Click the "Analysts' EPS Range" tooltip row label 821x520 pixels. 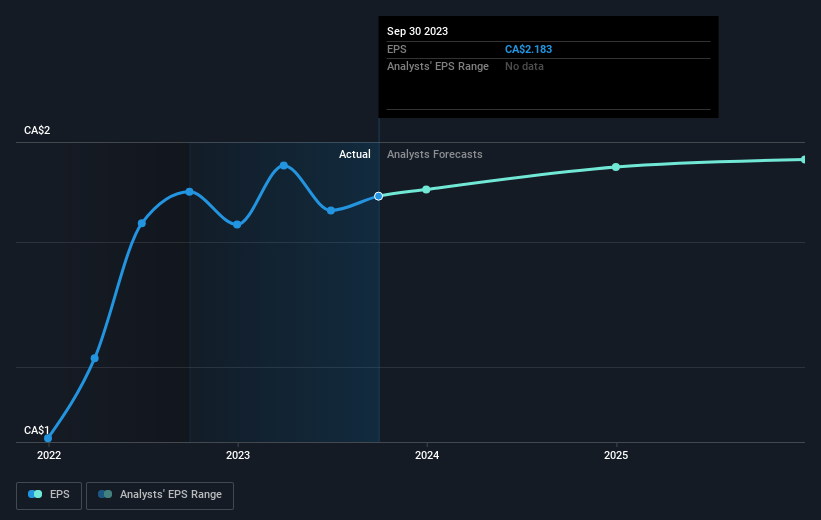click(438, 67)
